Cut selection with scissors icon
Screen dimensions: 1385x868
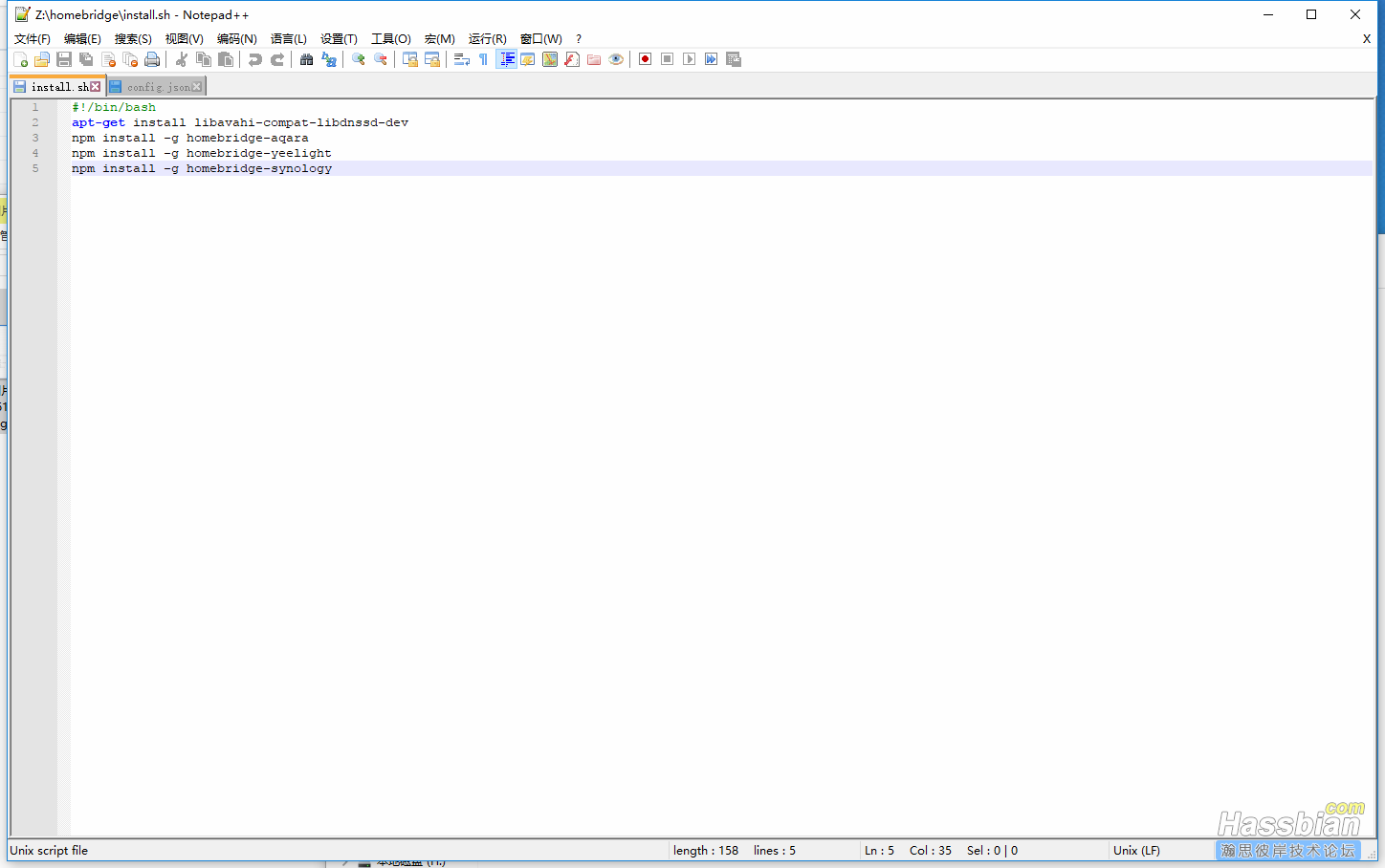pos(182,59)
